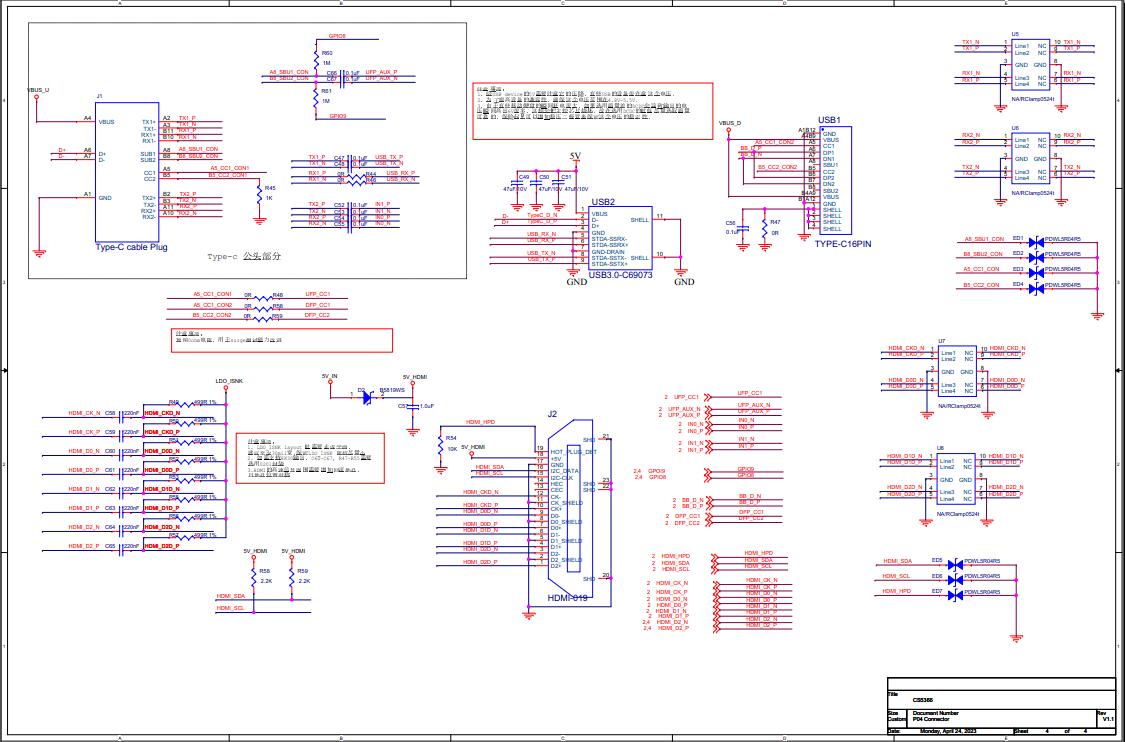This screenshot has height=742, width=1125.
Task: Select the U7 ESD protection chip
Action: coord(957,370)
